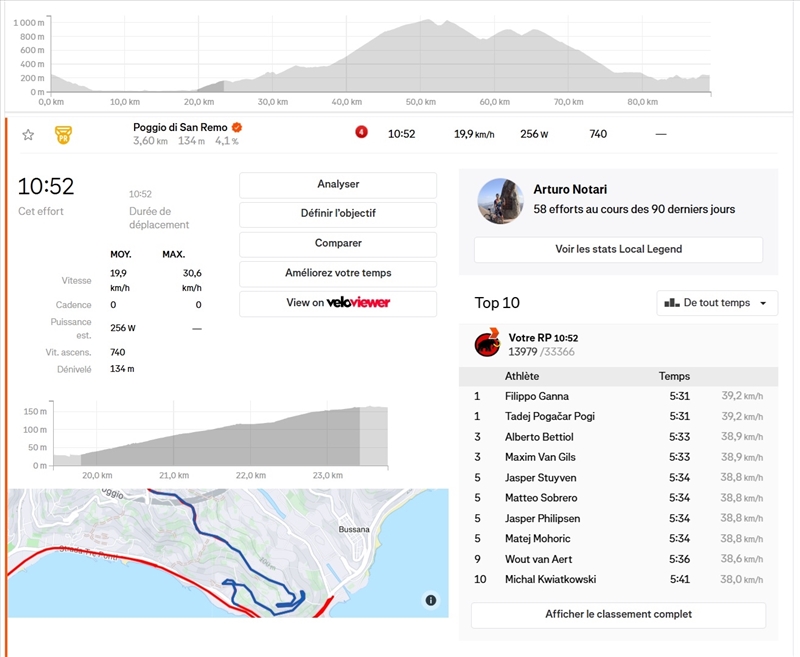Click the Analyser button
Screen dimensions: 800x657
(x=338, y=185)
